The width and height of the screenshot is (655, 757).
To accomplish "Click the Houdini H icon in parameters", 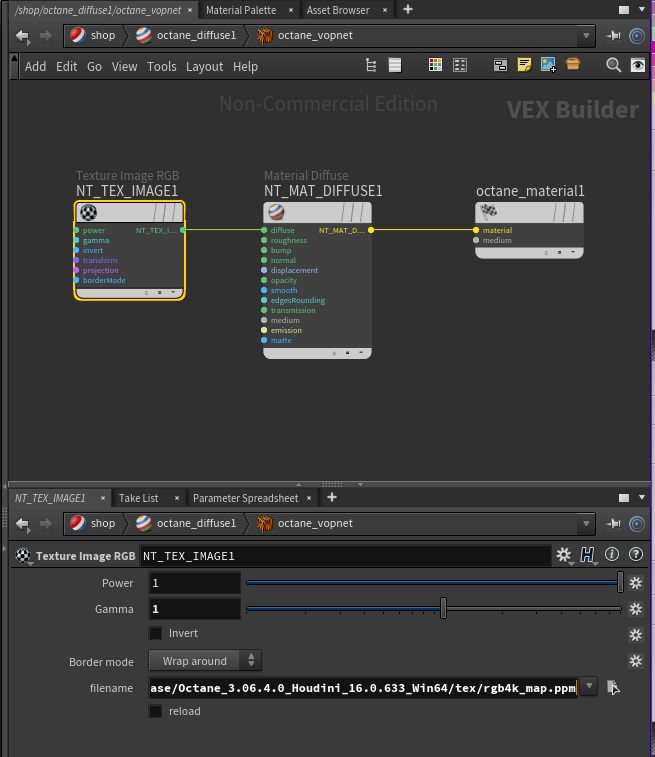I will tap(588, 555).
